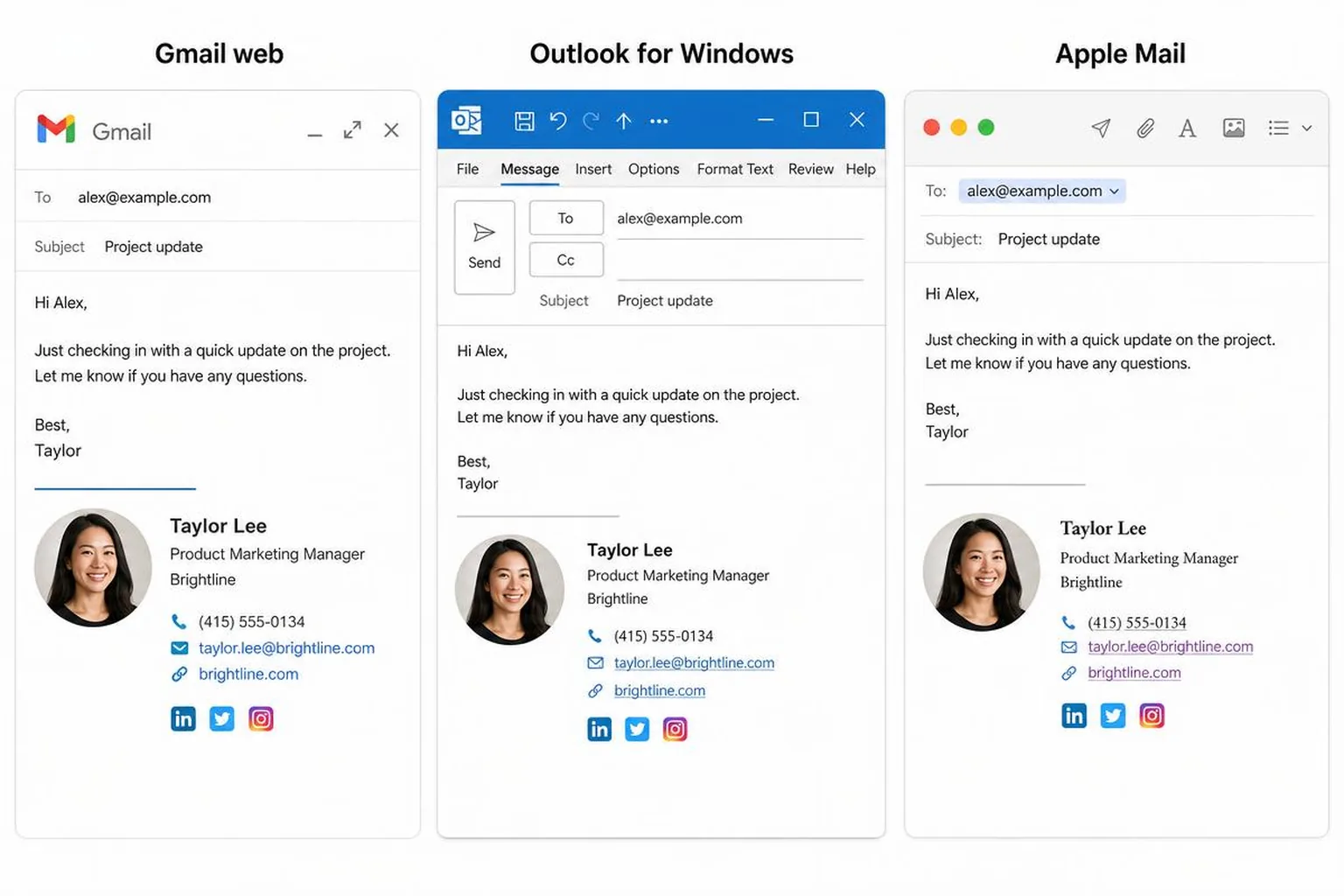Click the Instagram icon in Outlook signature
Screen dimensions: 1344x896
point(675,729)
